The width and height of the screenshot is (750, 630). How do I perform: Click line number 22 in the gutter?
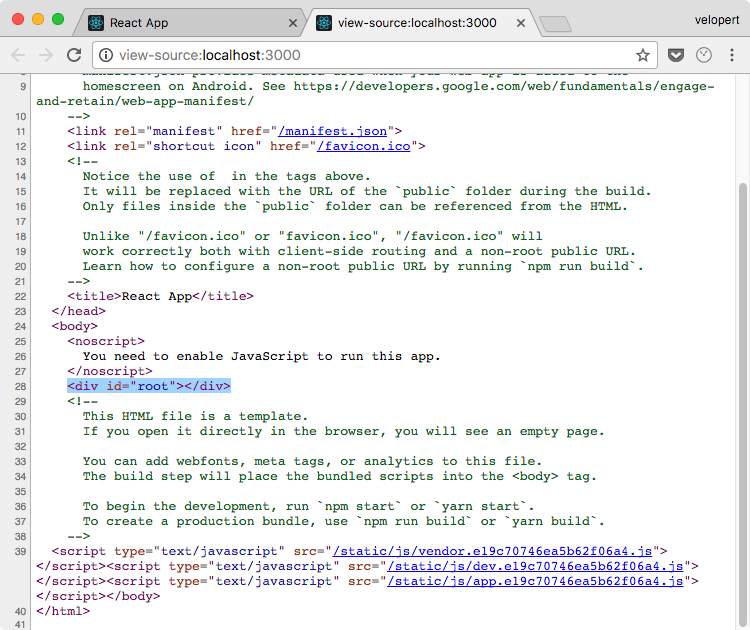(20, 297)
